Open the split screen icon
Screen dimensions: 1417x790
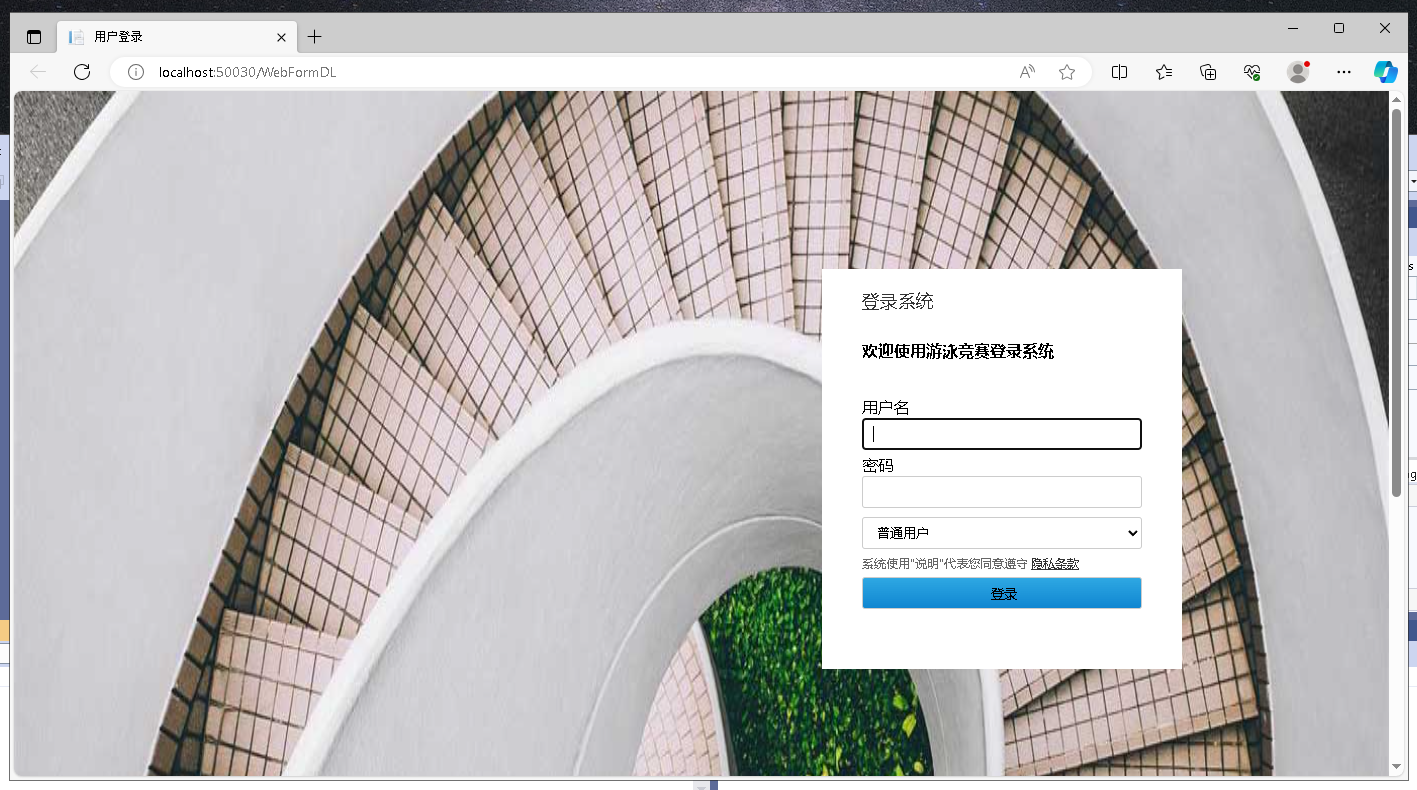(x=1120, y=72)
